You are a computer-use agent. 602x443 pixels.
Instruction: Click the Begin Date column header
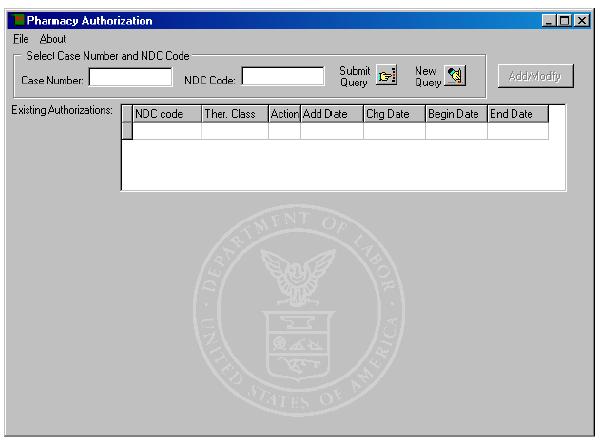coord(455,114)
